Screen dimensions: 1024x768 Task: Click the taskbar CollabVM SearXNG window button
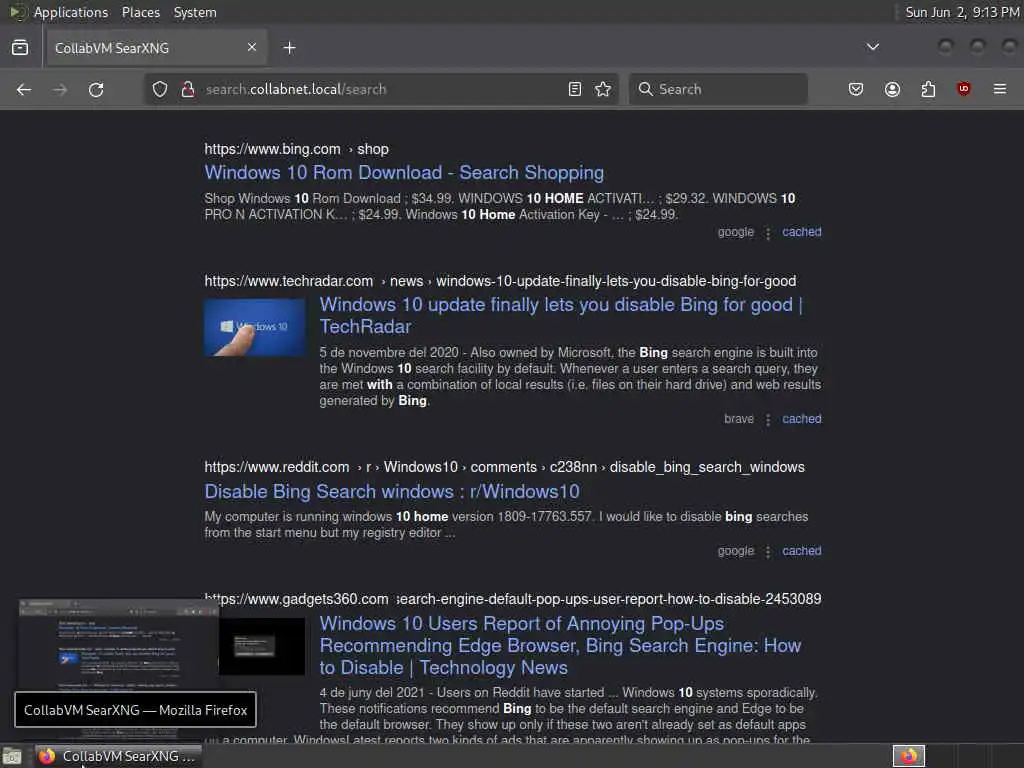click(119, 756)
